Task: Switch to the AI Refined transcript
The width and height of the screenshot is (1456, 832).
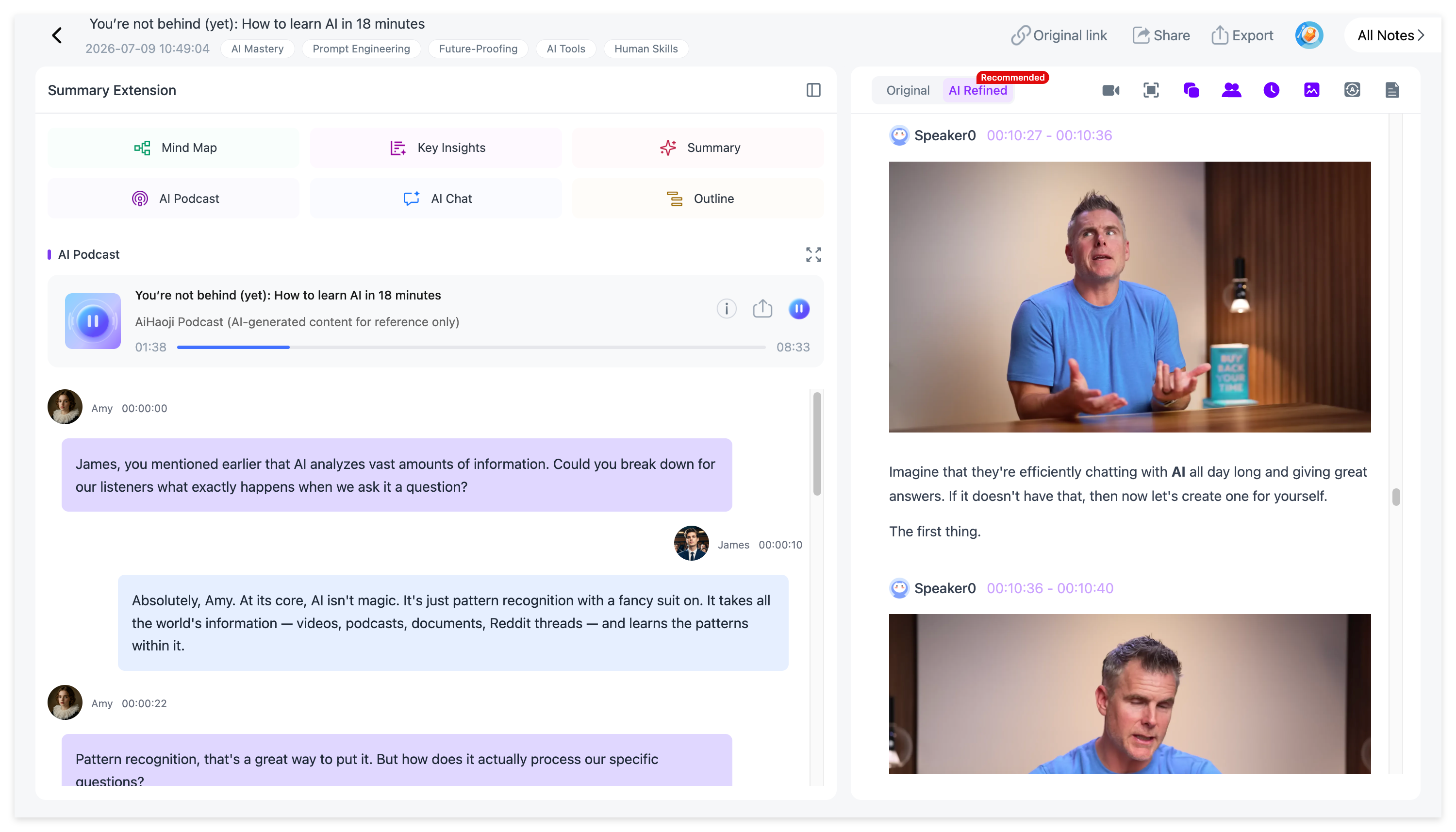Action: (x=977, y=90)
